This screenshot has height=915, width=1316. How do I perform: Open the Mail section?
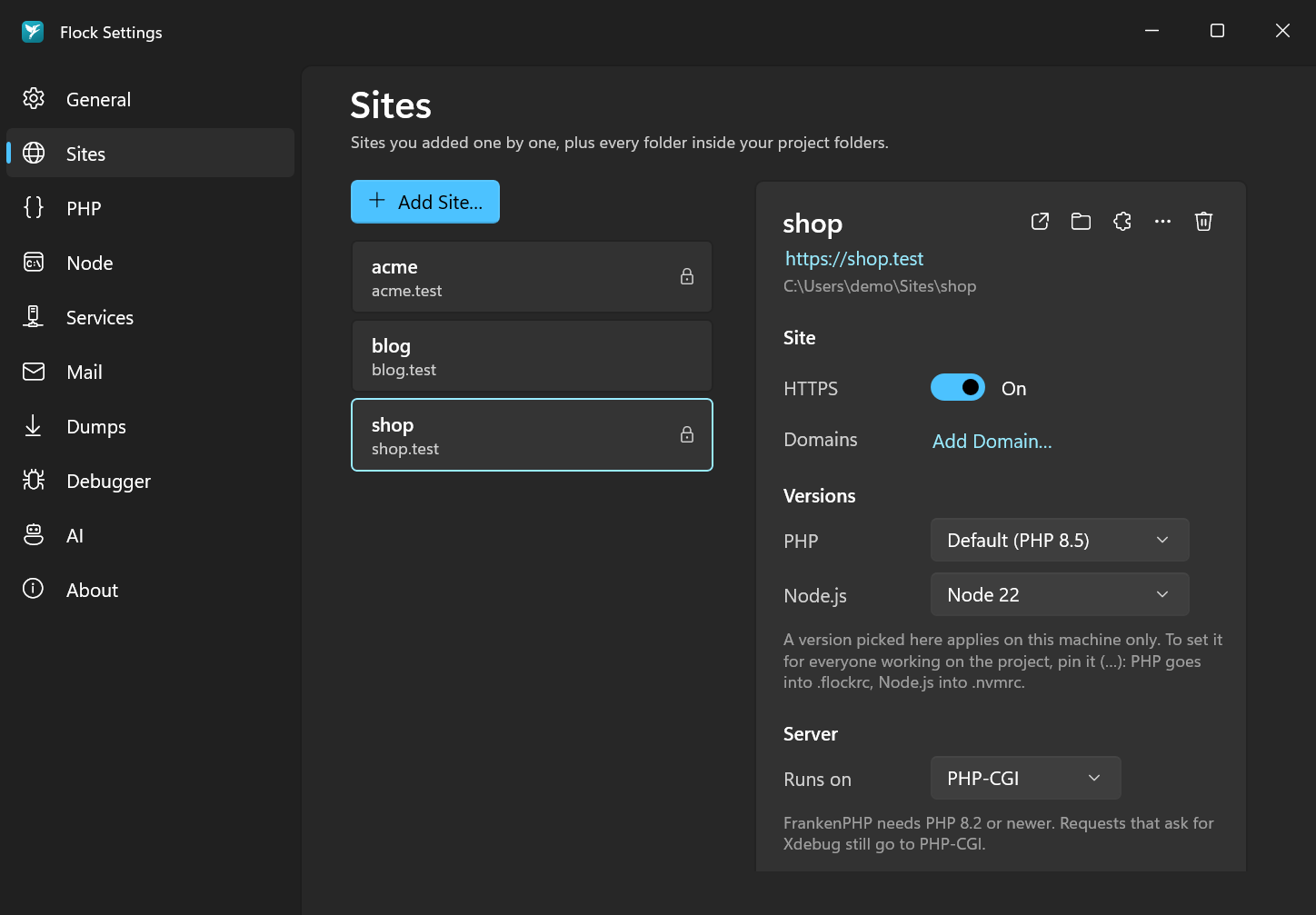click(150, 372)
